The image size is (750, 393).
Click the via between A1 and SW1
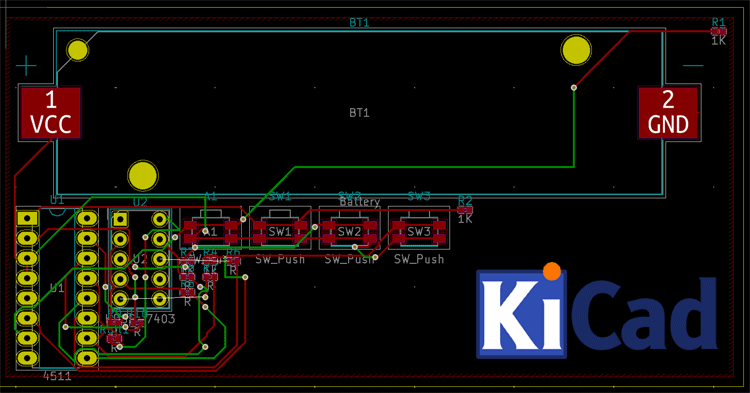point(243,219)
